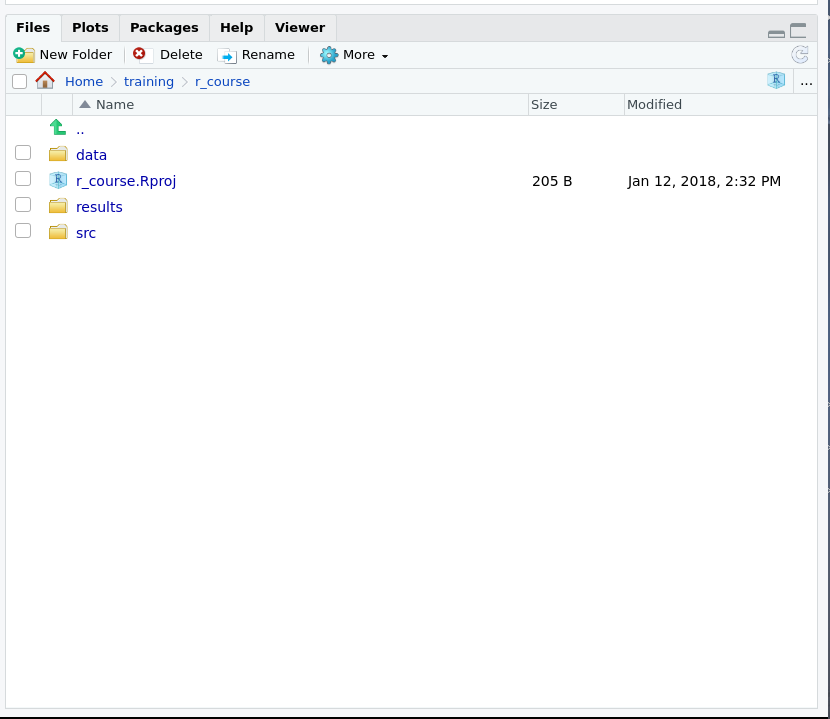Click the Home house icon
This screenshot has height=719, width=830.
[x=45, y=81]
